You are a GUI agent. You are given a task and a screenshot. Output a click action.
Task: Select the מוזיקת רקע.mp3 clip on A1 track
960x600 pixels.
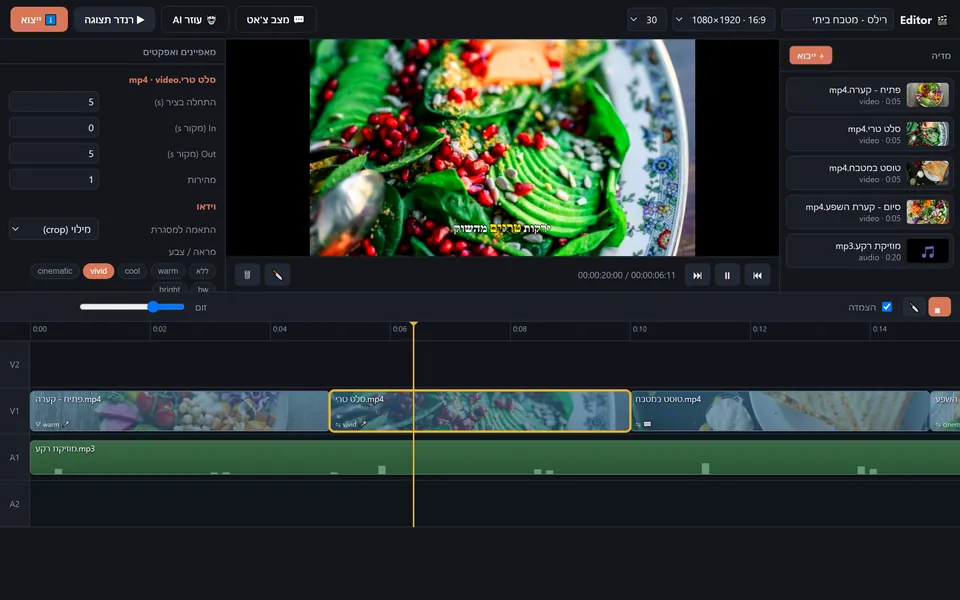click(495, 457)
